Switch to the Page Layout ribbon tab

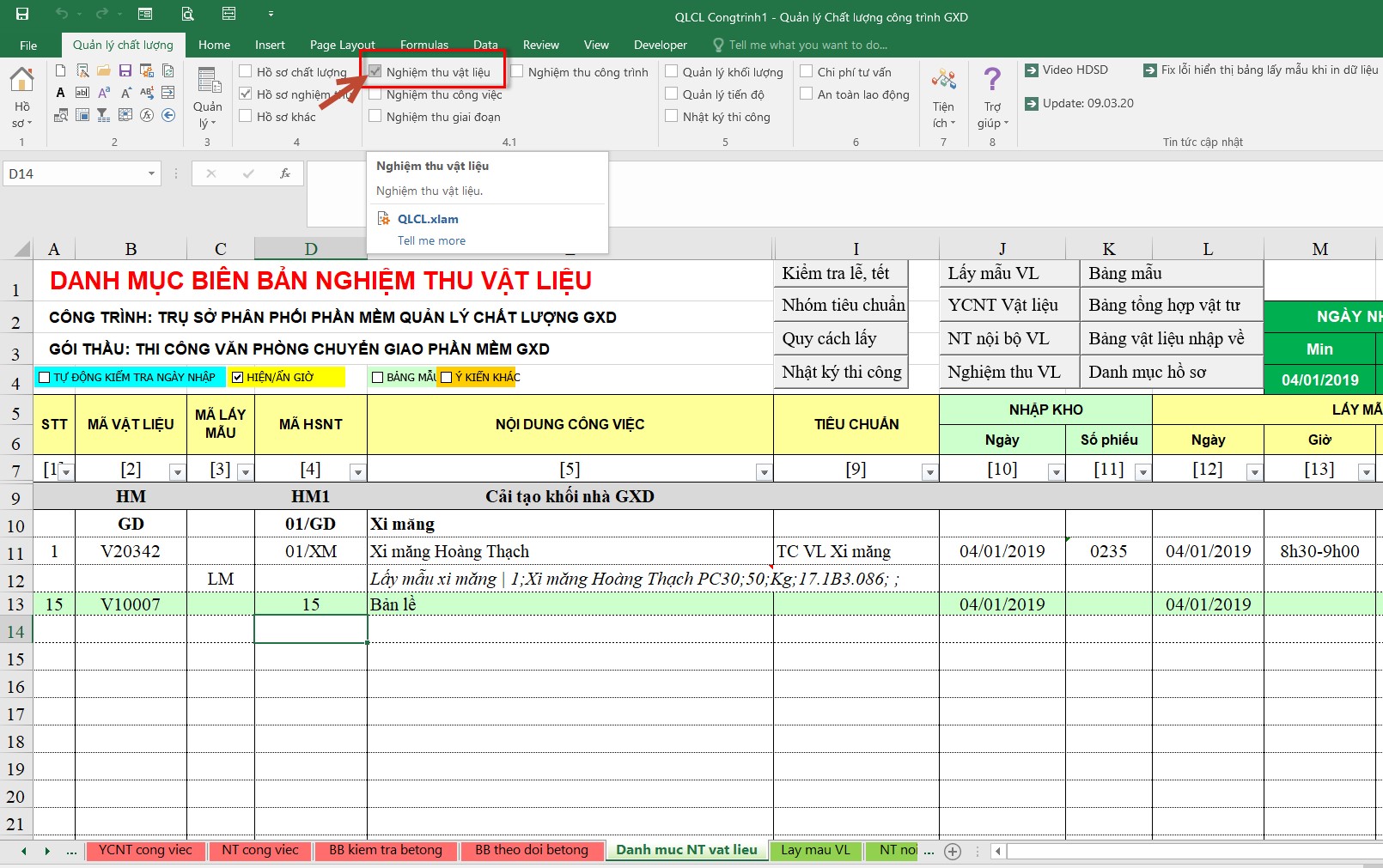tap(342, 45)
